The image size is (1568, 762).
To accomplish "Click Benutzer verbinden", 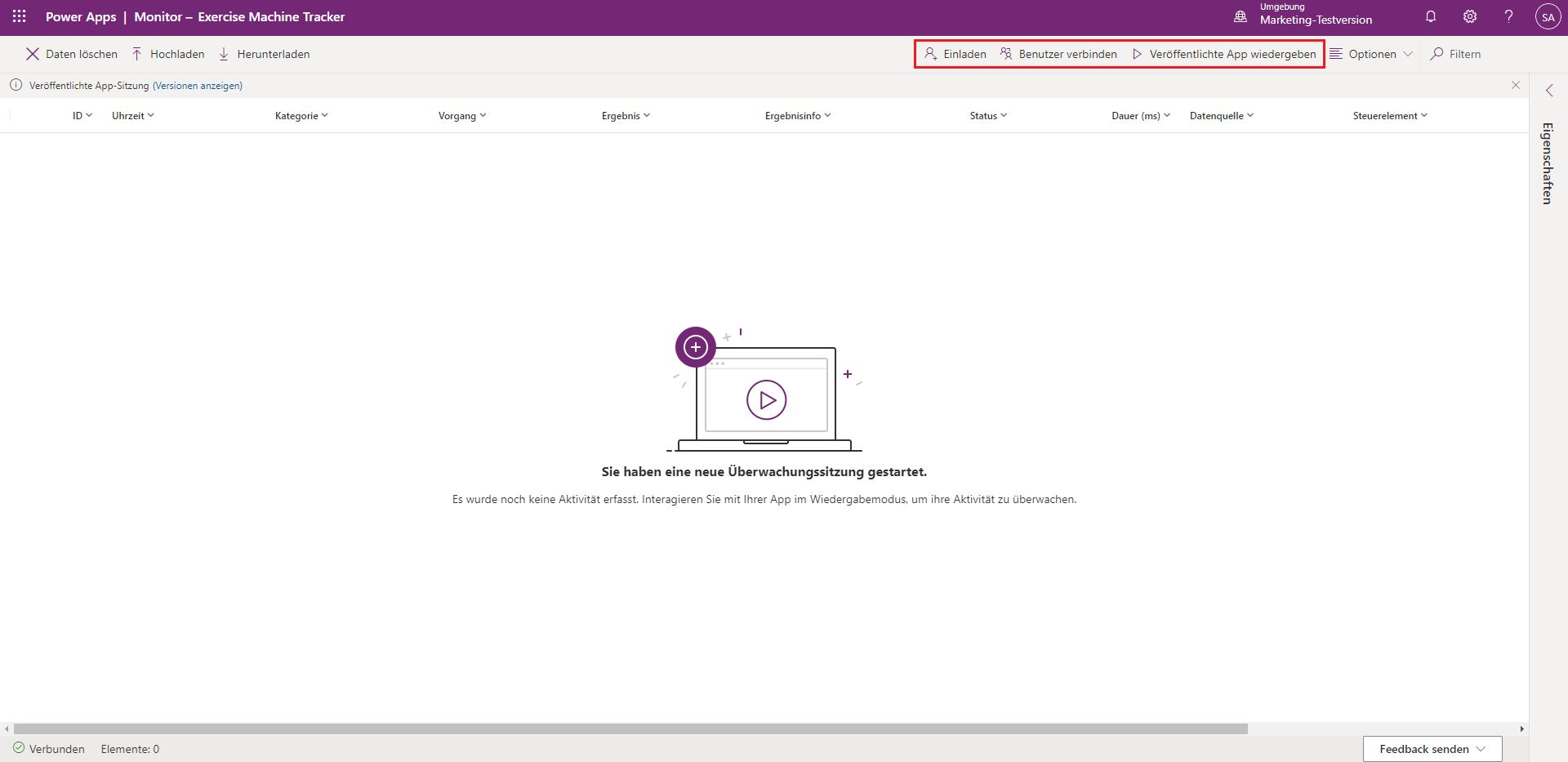I will [x=1059, y=54].
